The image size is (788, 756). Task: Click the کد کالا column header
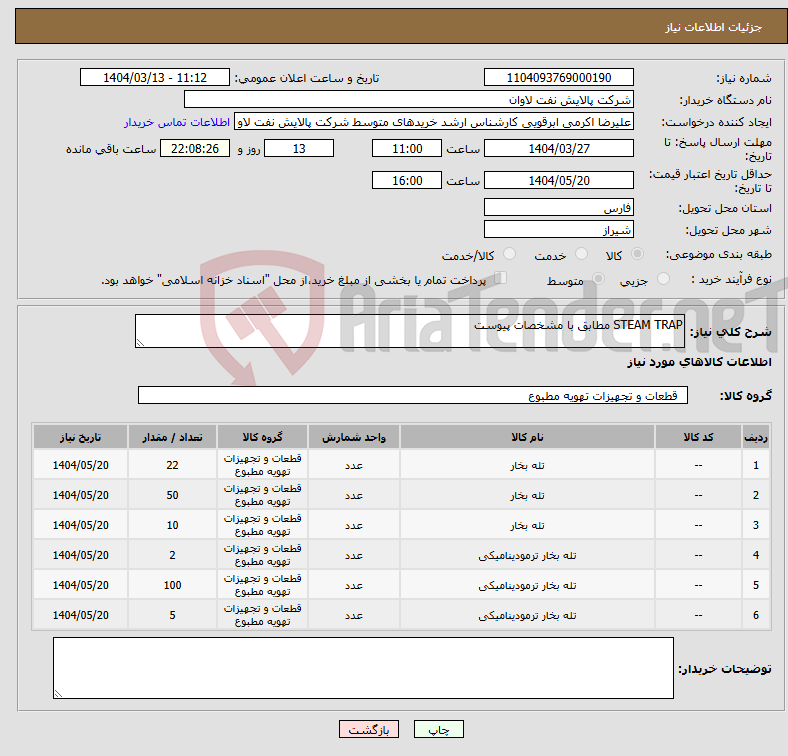[698, 437]
